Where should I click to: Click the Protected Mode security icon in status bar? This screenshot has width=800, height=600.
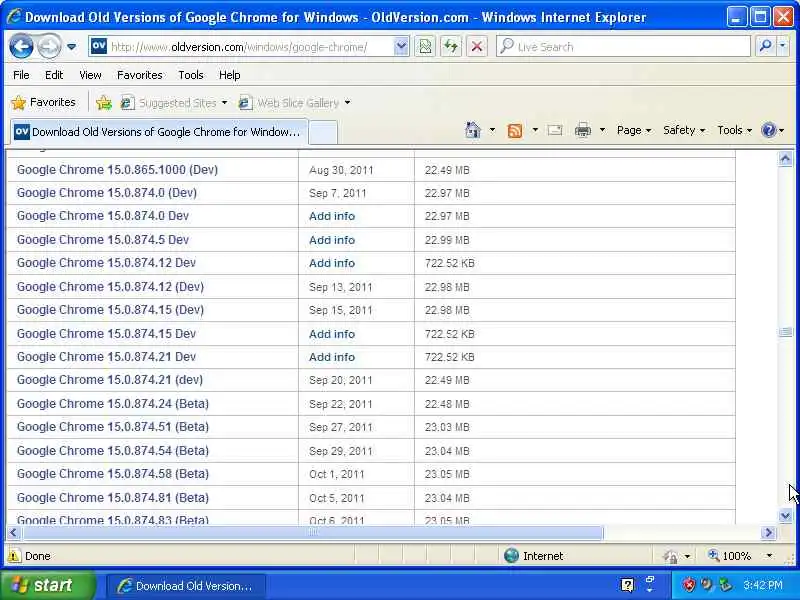pos(671,556)
